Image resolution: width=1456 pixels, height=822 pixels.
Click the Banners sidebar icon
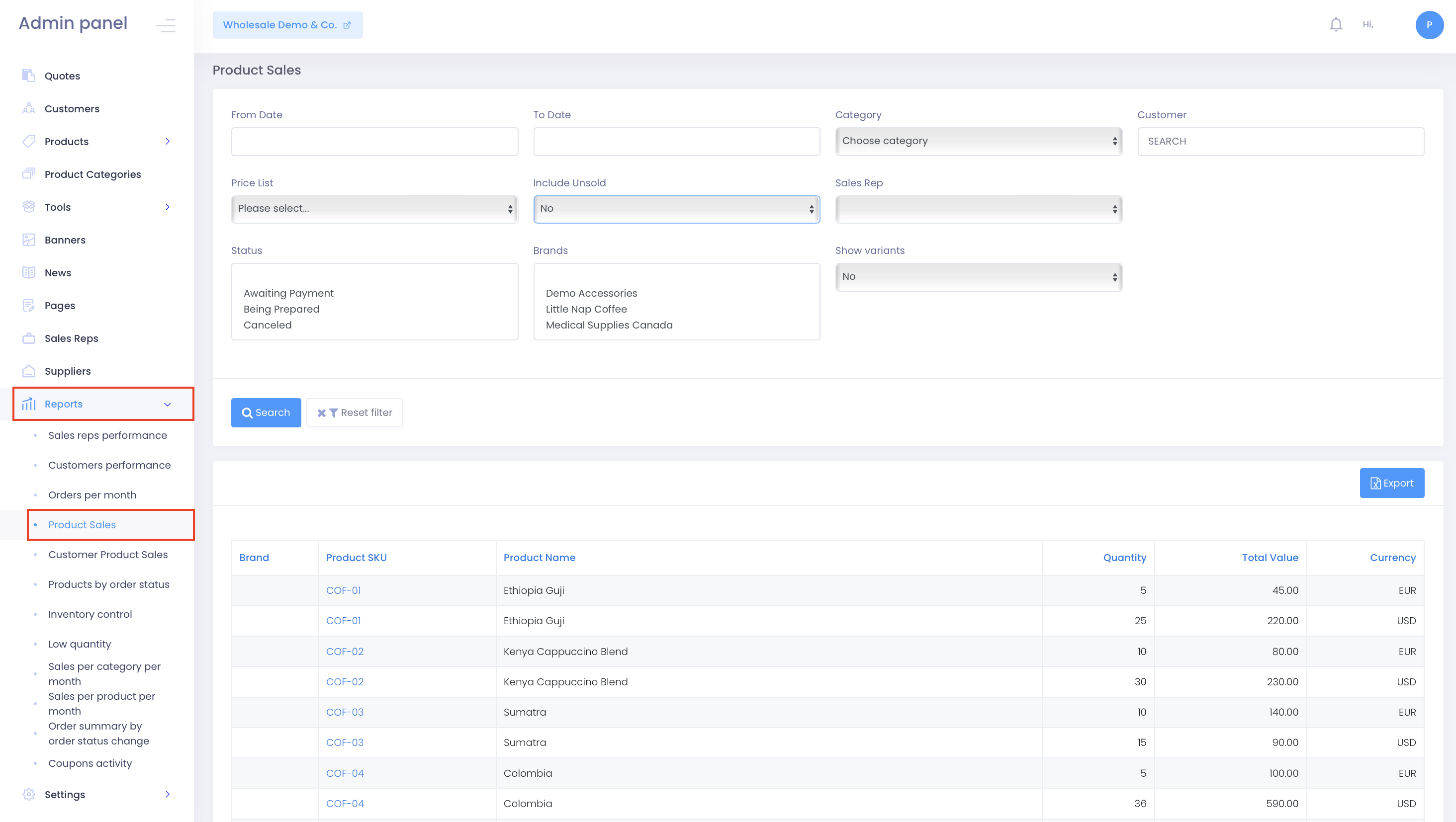coord(29,240)
